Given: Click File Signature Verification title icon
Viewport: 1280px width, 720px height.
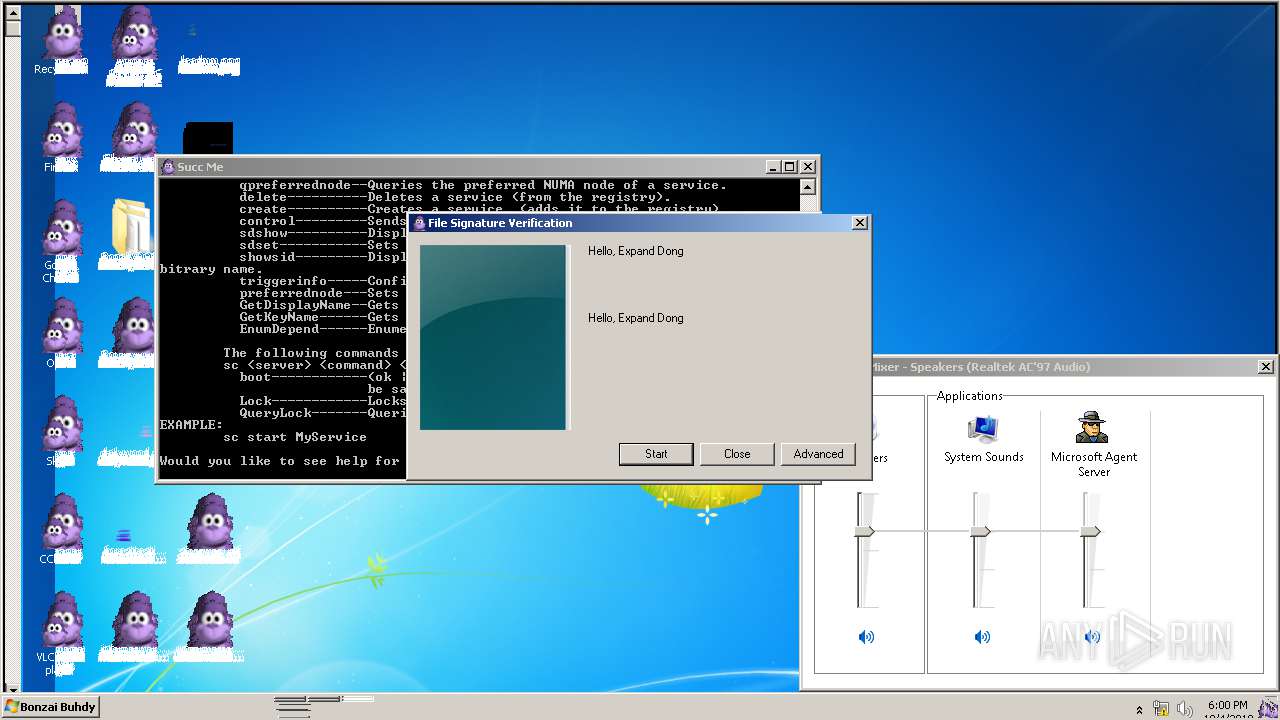Looking at the screenshot, I should click(x=419, y=223).
